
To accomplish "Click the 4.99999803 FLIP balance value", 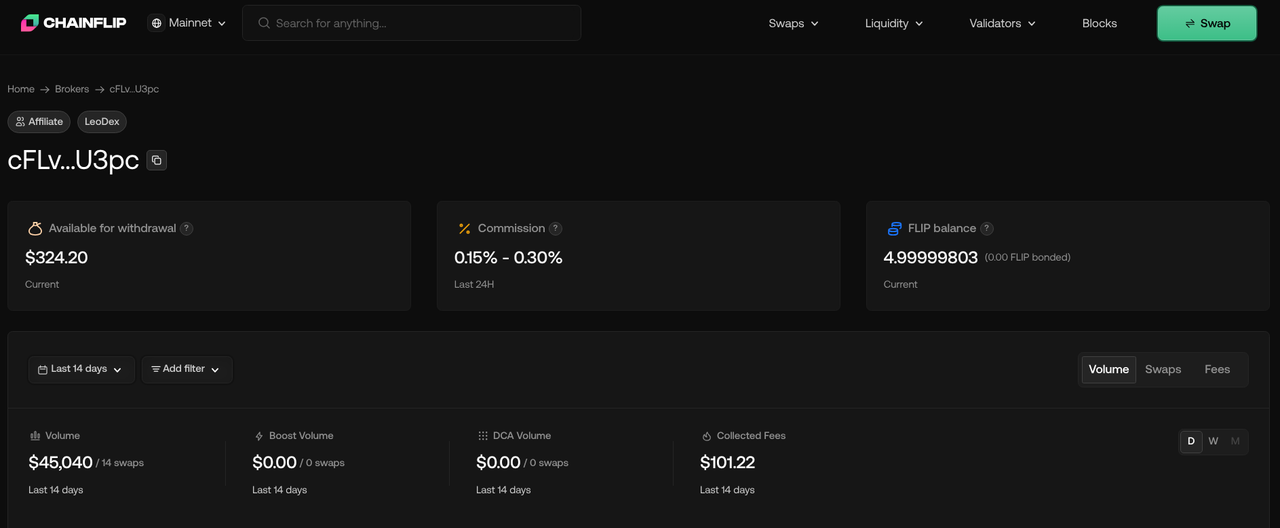I will pyautogui.click(x=930, y=258).
